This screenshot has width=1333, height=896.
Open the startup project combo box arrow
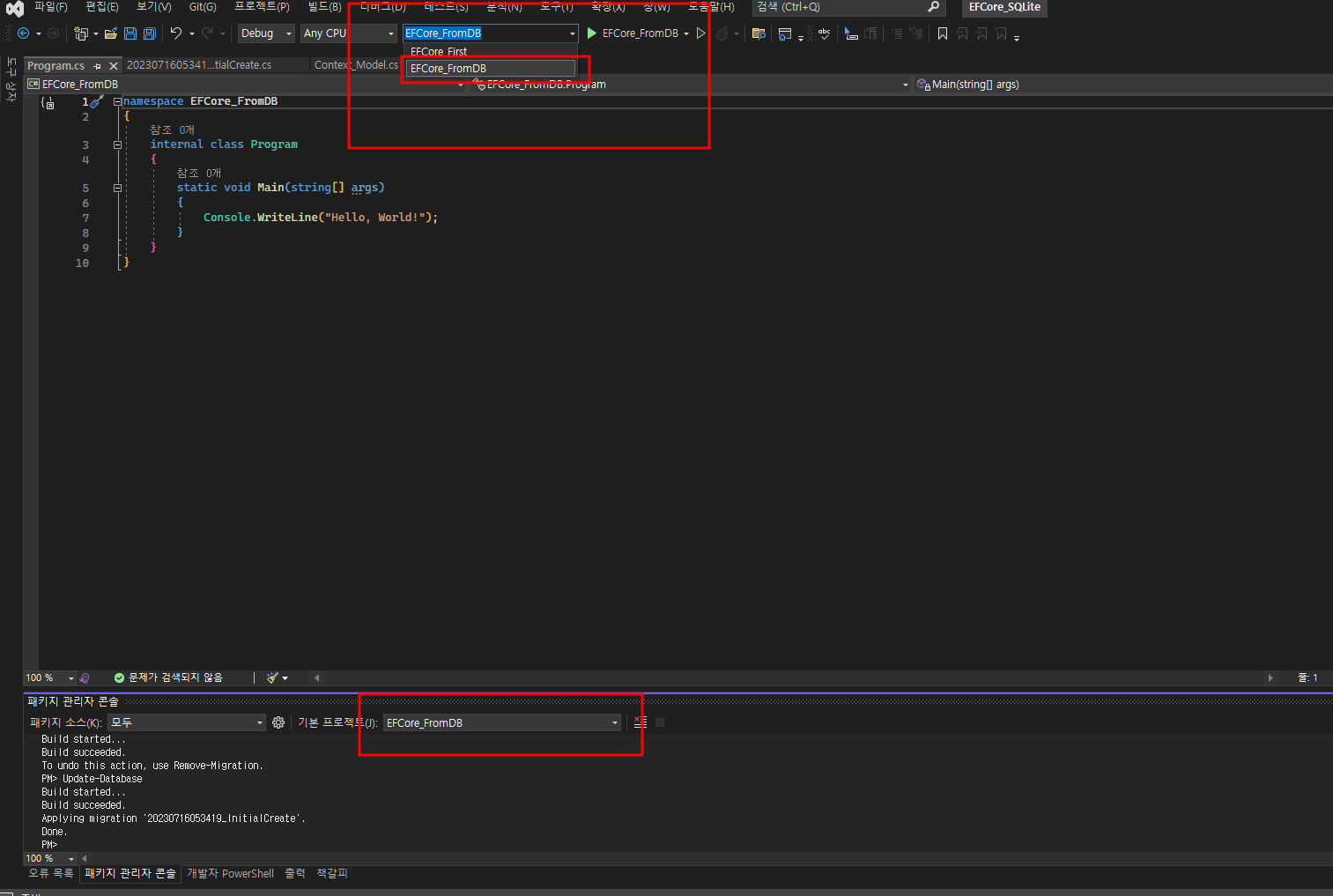(x=572, y=33)
